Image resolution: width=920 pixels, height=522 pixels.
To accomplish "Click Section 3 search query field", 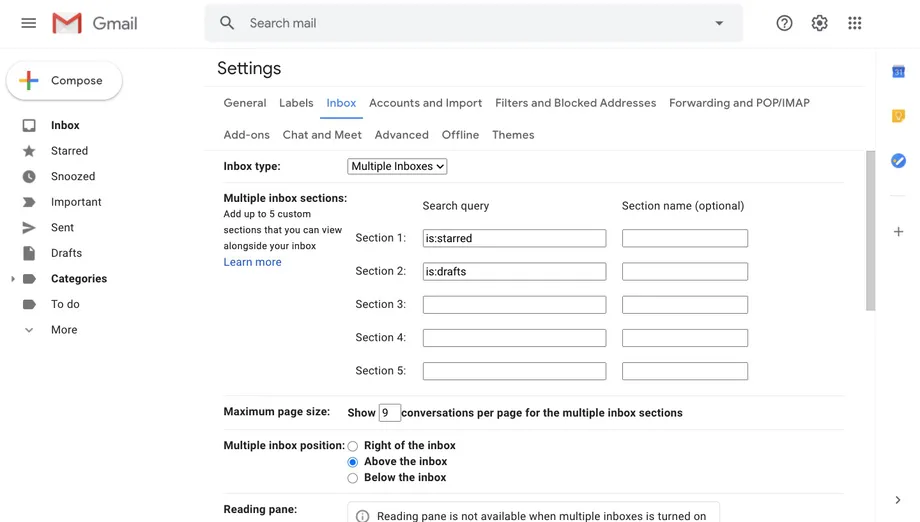I will tap(515, 304).
